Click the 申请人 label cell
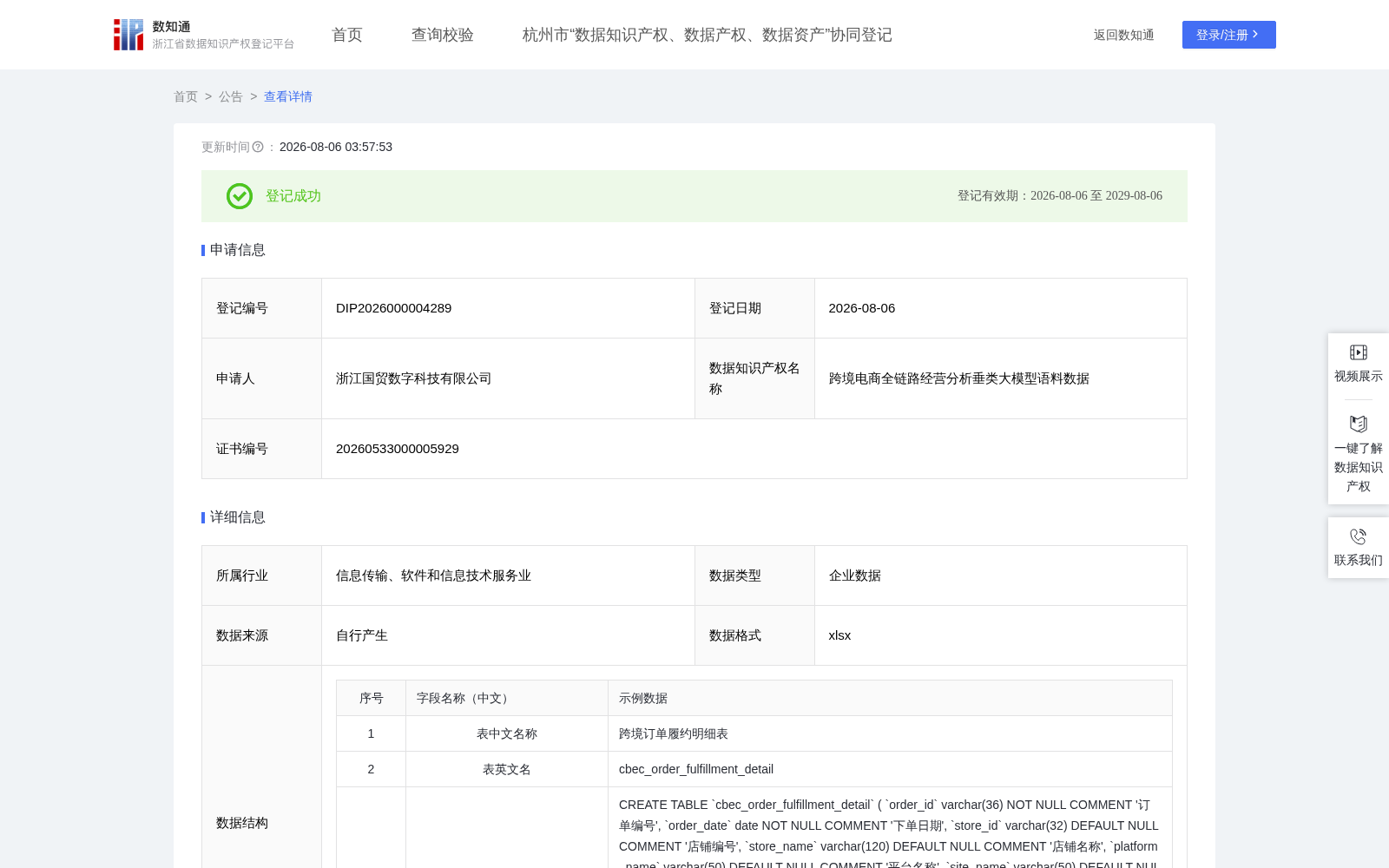The width and height of the screenshot is (1389, 868). (261, 378)
